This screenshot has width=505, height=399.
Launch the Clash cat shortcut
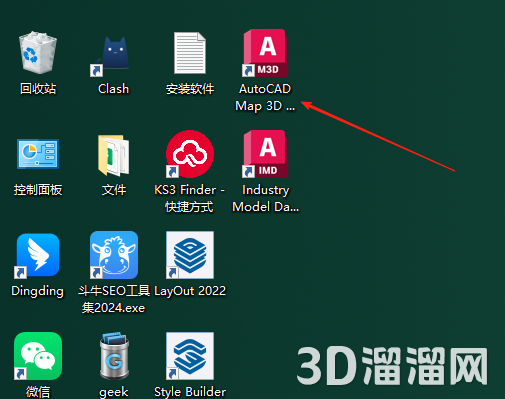(110, 56)
